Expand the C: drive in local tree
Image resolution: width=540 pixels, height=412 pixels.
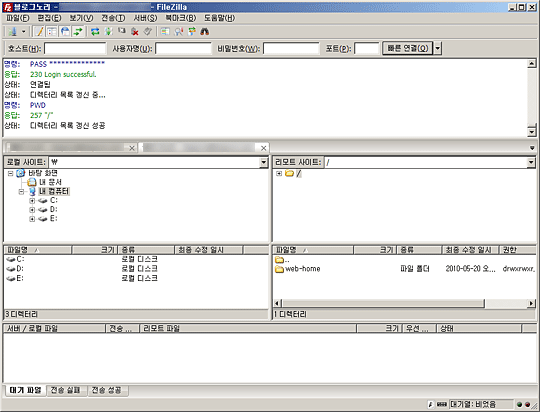pyautogui.click(x=32, y=200)
